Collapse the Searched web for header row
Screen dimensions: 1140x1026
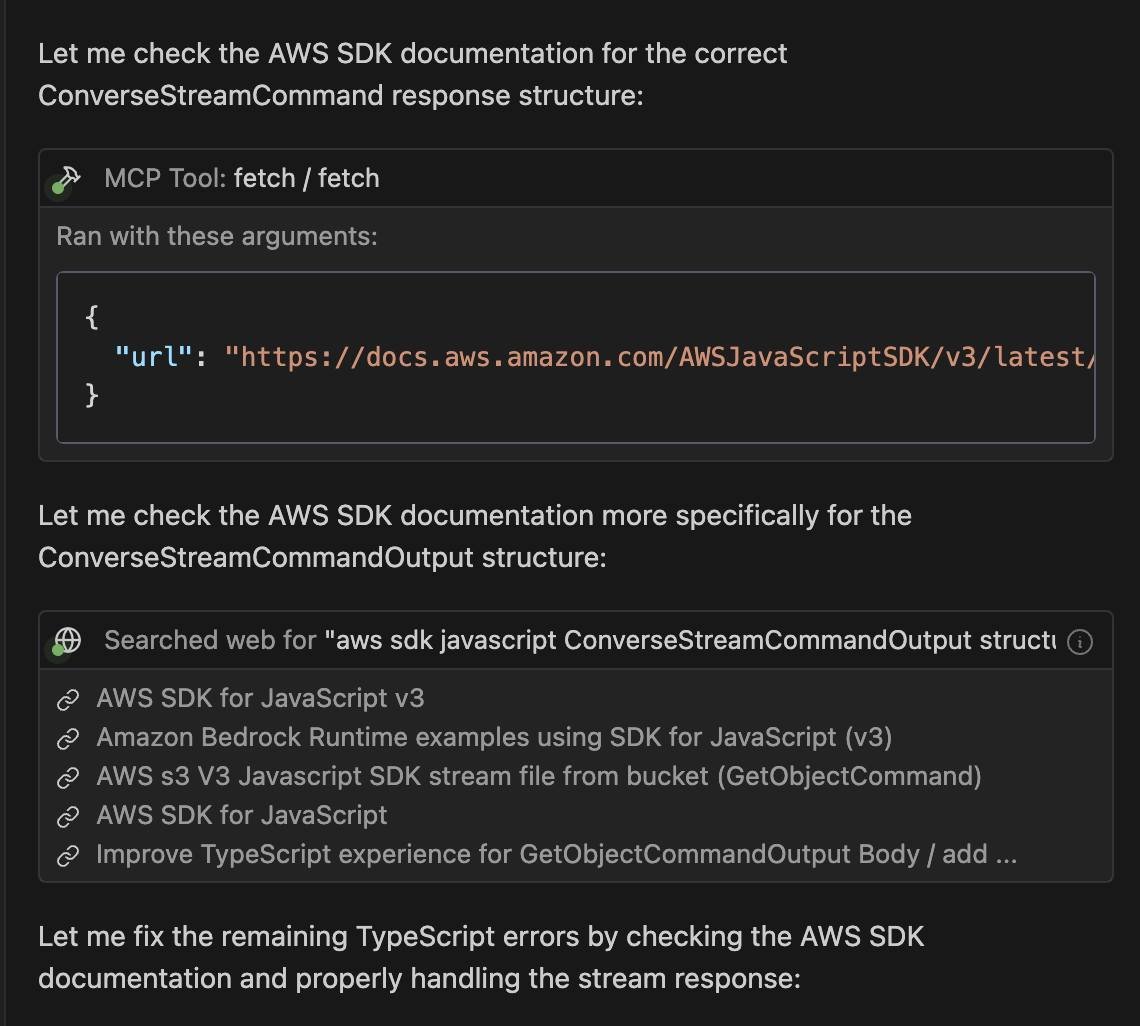(576, 641)
